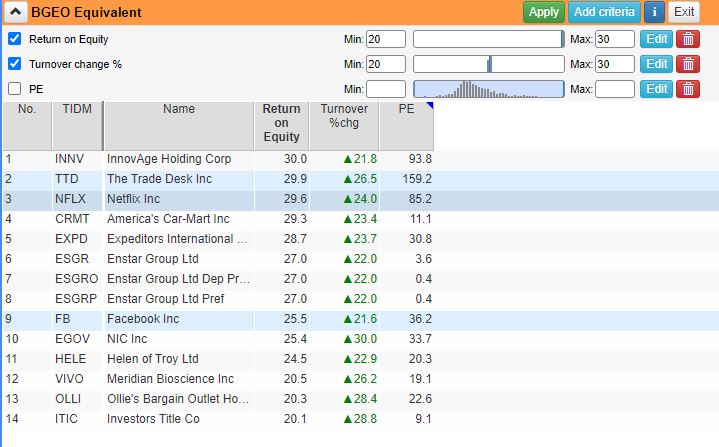Image resolution: width=719 pixels, height=447 pixels.
Task: Click the Turnover change % Max field
Action: (x=614, y=64)
